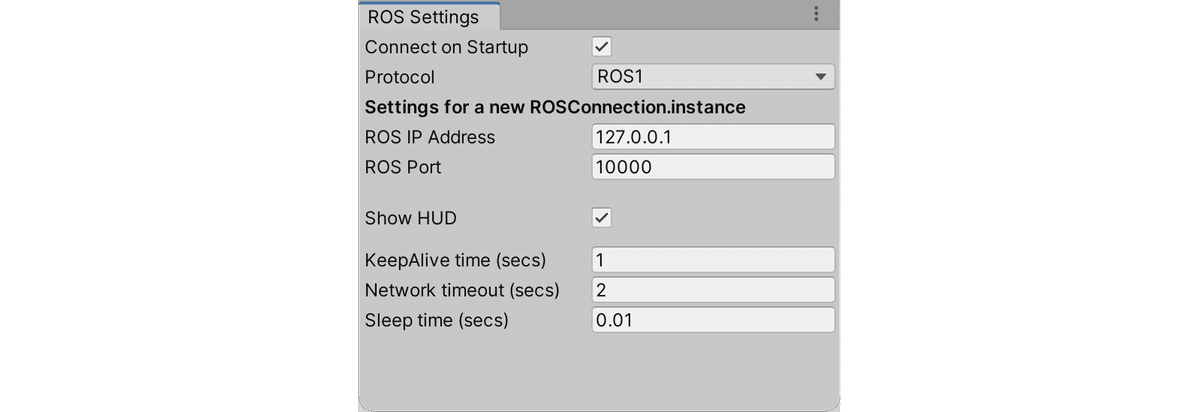This screenshot has width=1200, height=412.
Task: Click the ROS Port field with 10000
Action: tap(713, 167)
